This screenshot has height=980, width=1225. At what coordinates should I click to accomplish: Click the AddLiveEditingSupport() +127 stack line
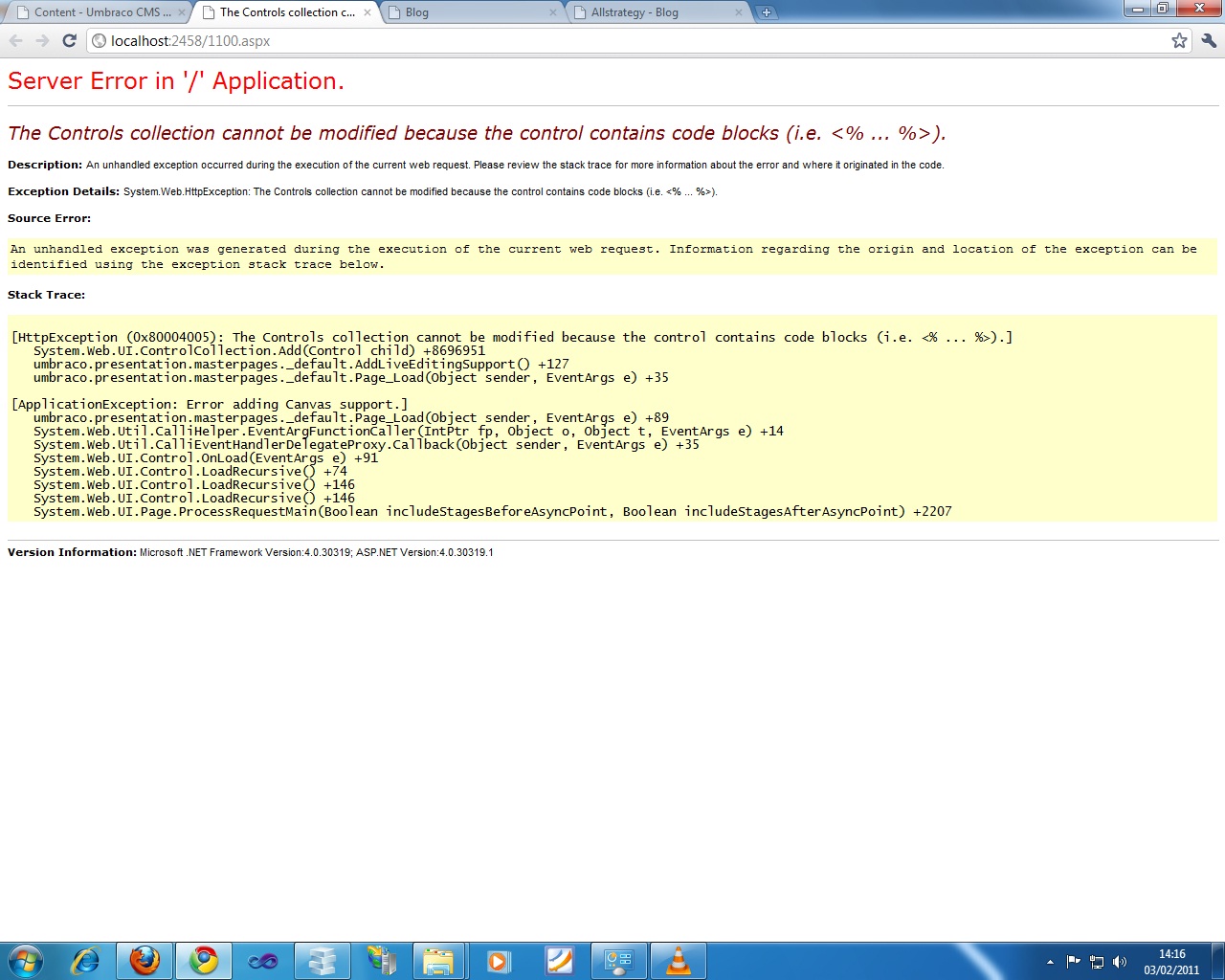click(301, 364)
